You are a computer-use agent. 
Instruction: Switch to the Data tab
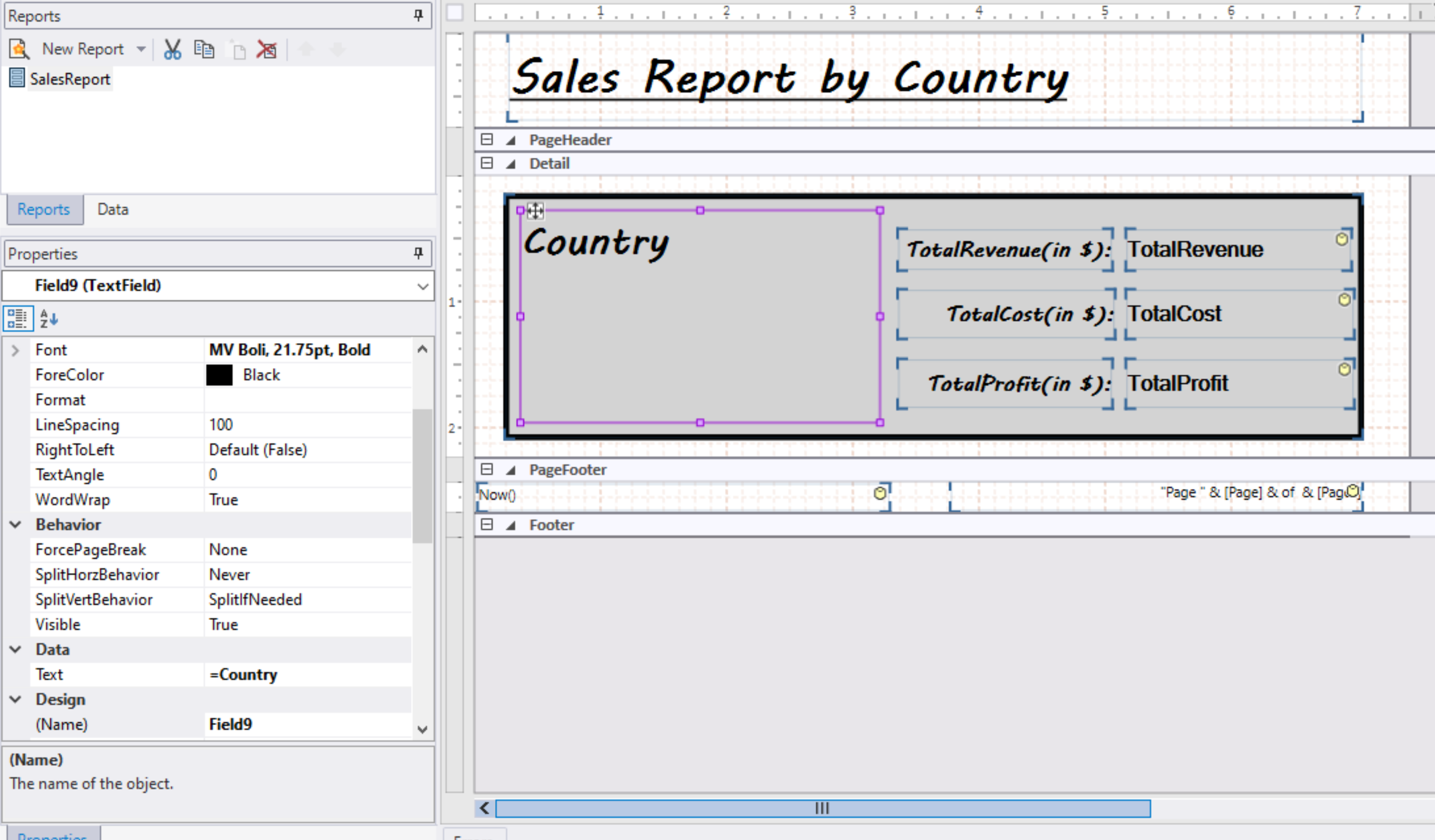[112, 209]
